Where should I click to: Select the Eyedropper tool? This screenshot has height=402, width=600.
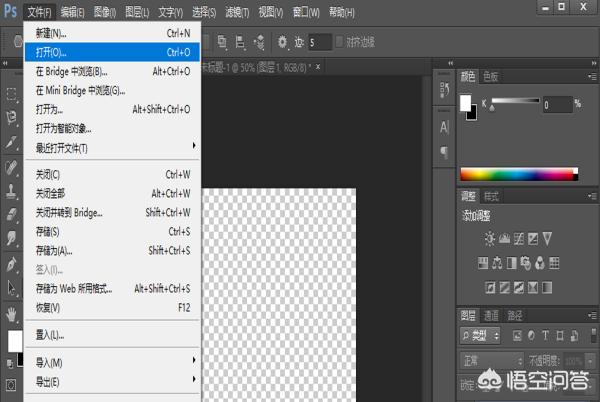coord(11,143)
